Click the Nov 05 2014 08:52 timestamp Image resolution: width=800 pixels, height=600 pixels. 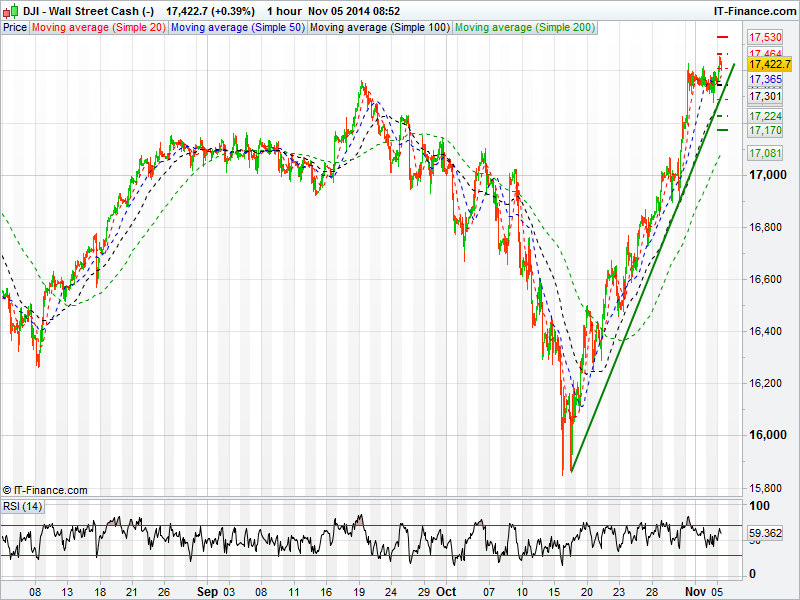pyautogui.click(x=354, y=11)
